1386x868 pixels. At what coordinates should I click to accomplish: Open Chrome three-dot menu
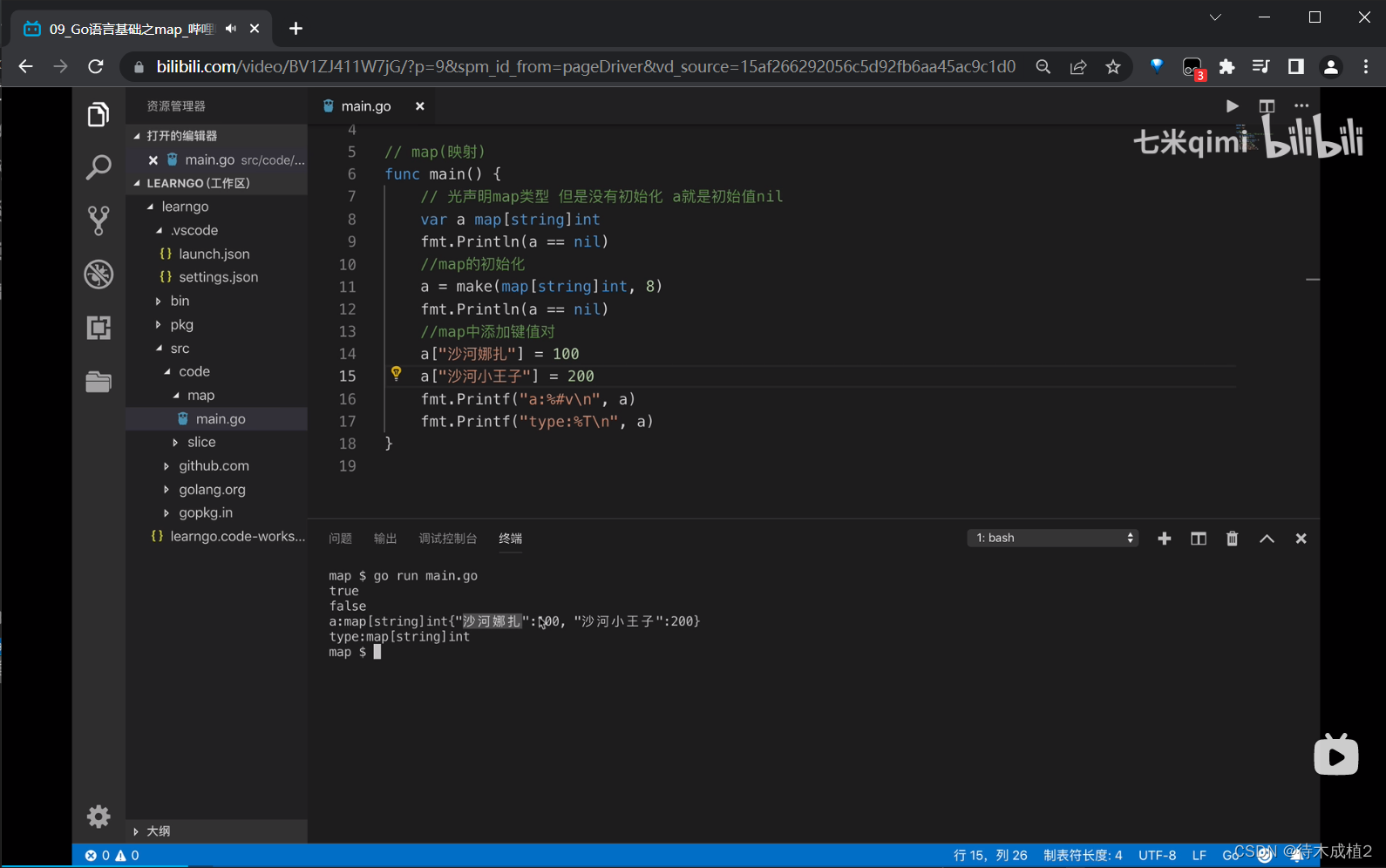tap(1366, 66)
